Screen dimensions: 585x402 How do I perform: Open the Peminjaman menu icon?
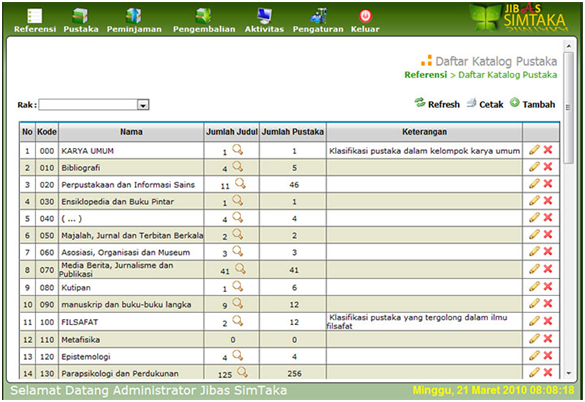134,16
